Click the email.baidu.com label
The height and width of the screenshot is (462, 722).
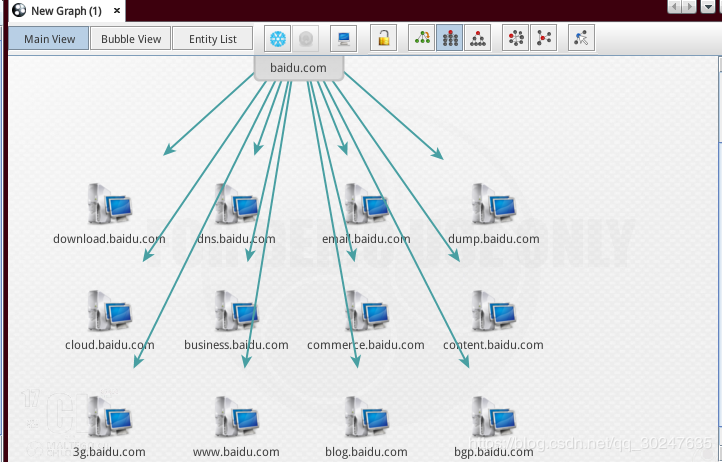366,239
